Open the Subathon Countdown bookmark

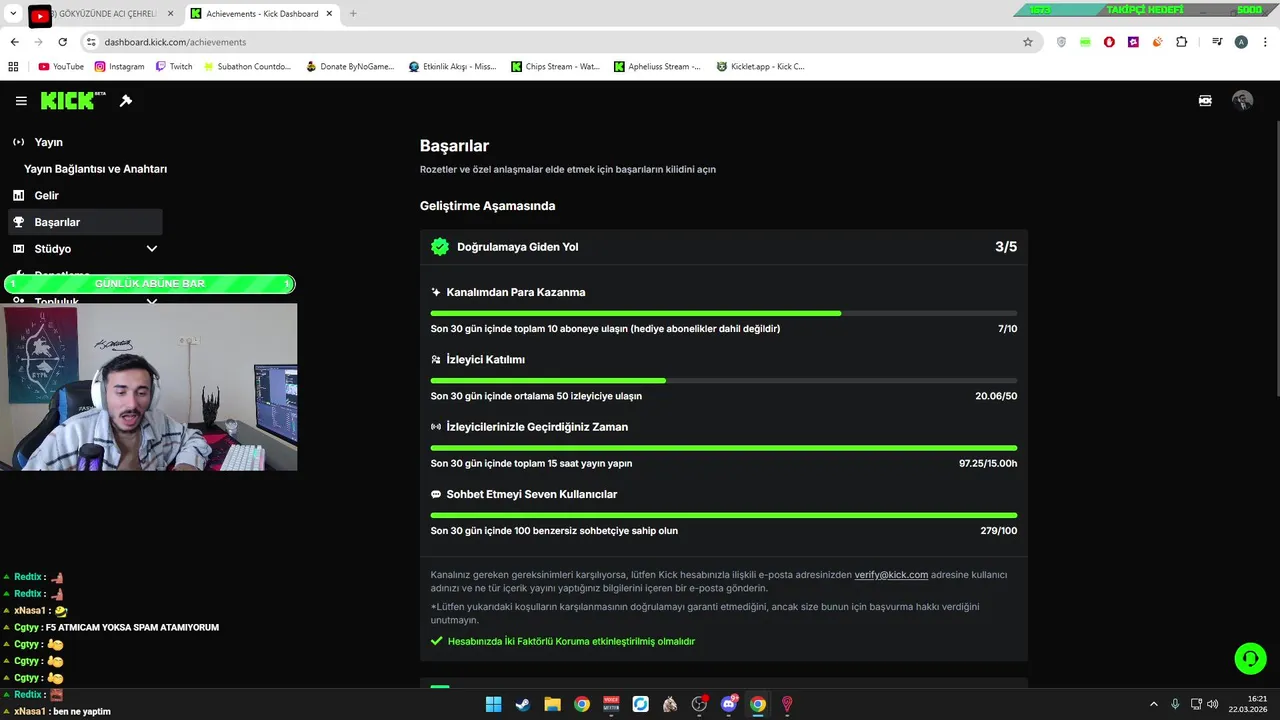point(247,67)
